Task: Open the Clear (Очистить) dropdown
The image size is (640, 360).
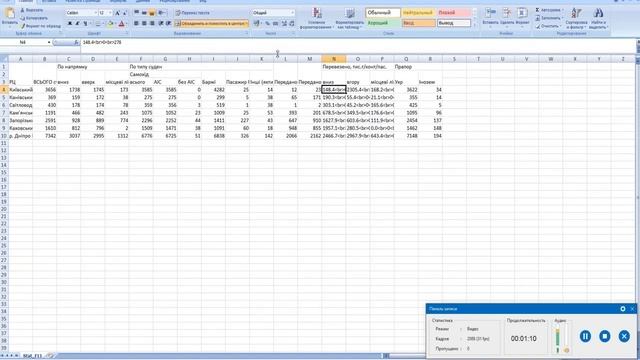Action: point(549,26)
